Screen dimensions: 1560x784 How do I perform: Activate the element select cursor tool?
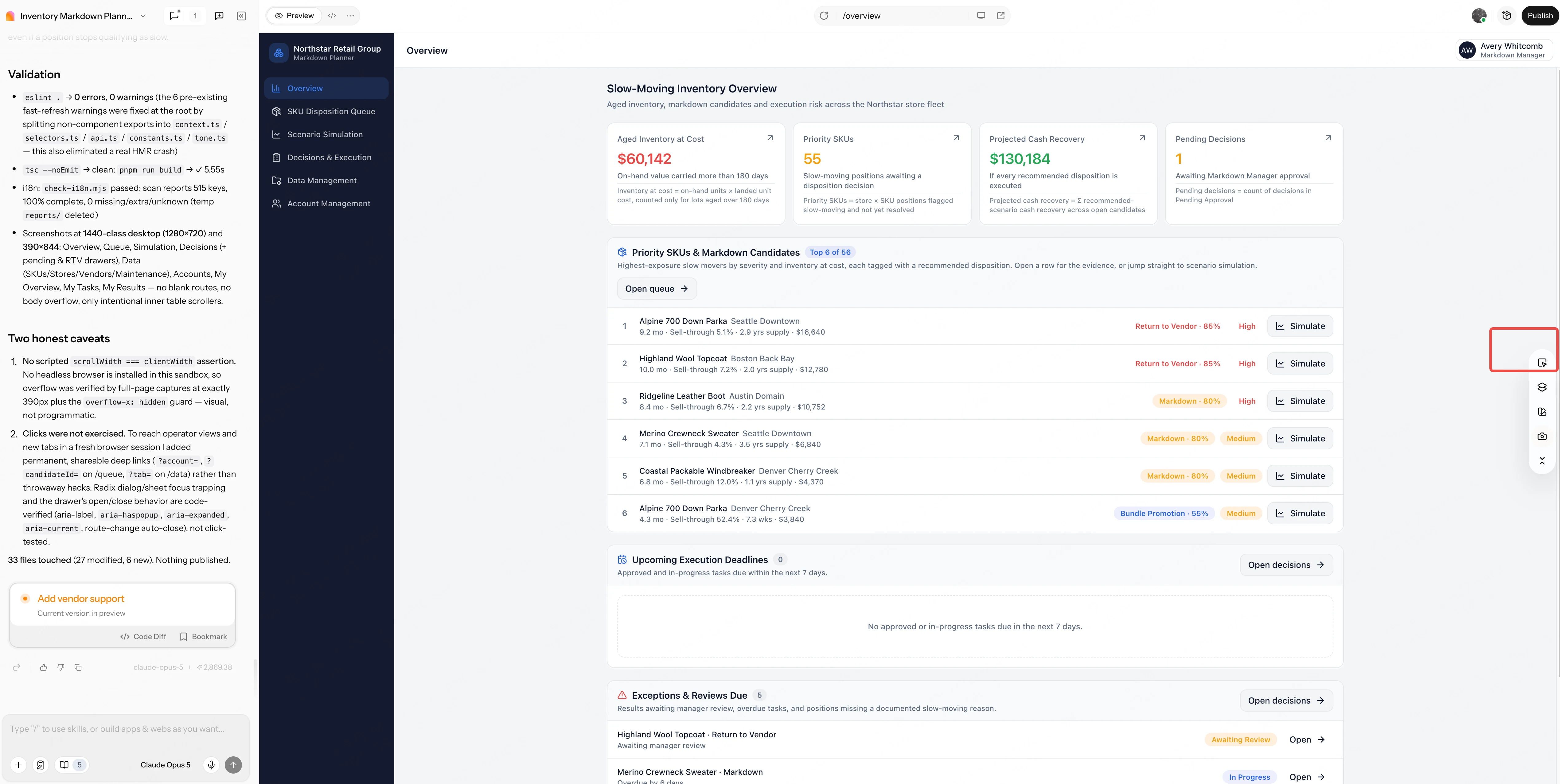1542,363
